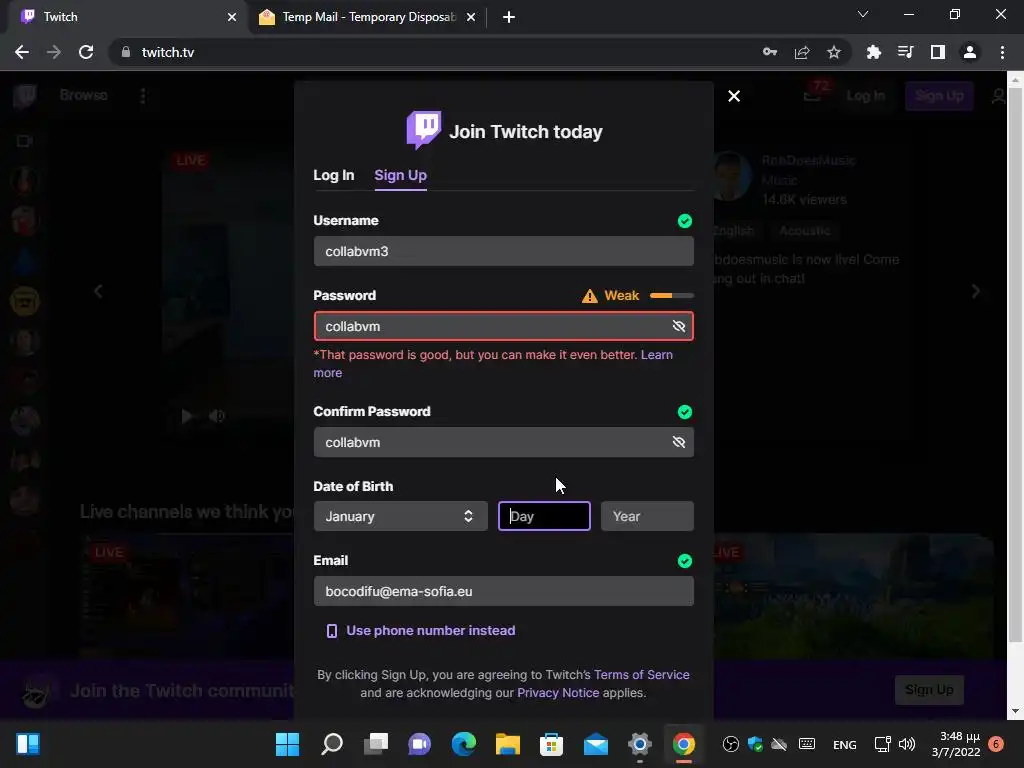1024x768 pixels.
Task: Open Task View on taskbar
Action: (x=376, y=744)
